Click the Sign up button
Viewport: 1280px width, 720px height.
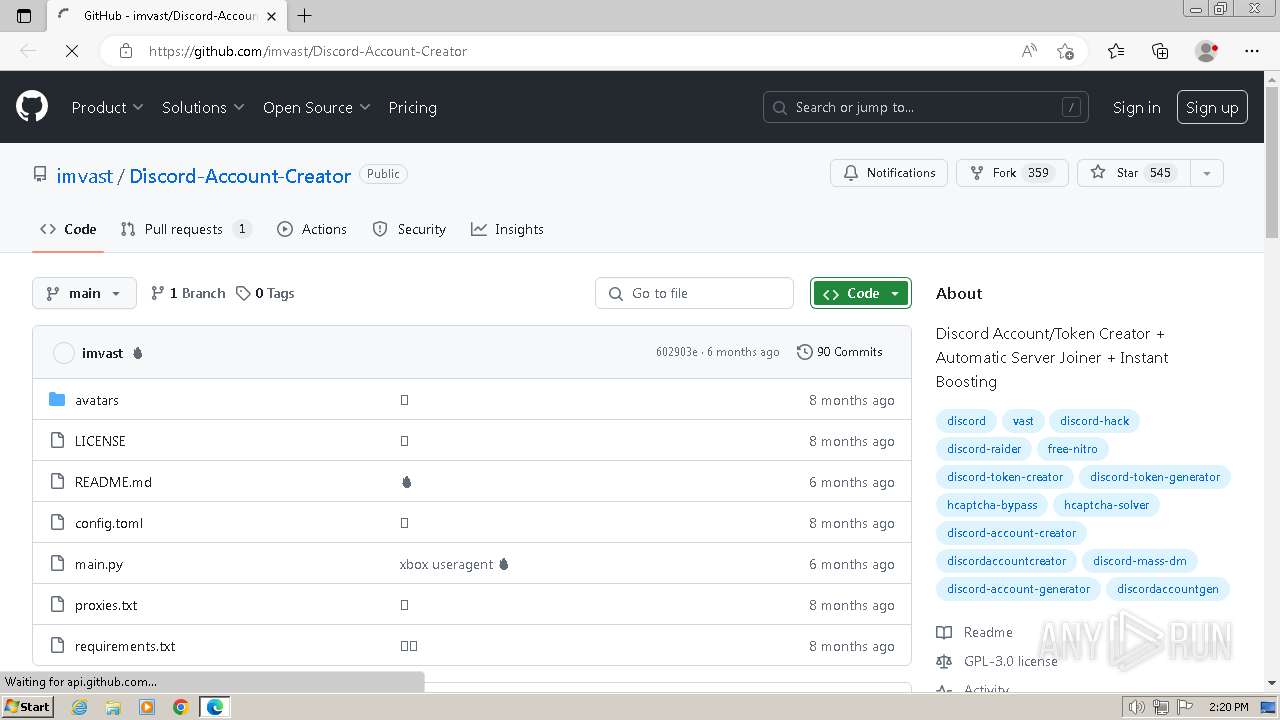[1212, 107]
